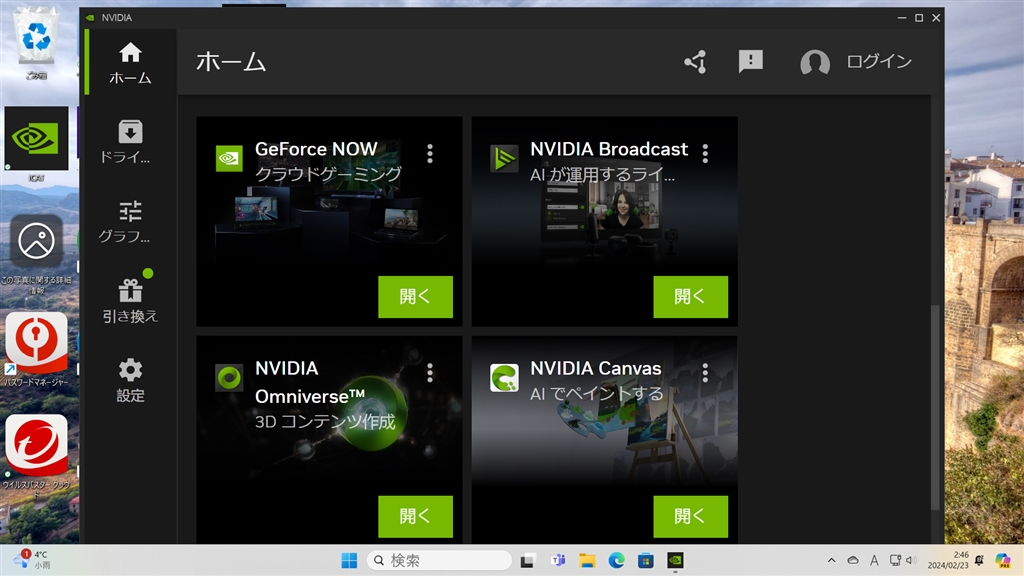Click the NVIDIA Canvas card title
This screenshot has width=1024, height=576.
[596, 368]
